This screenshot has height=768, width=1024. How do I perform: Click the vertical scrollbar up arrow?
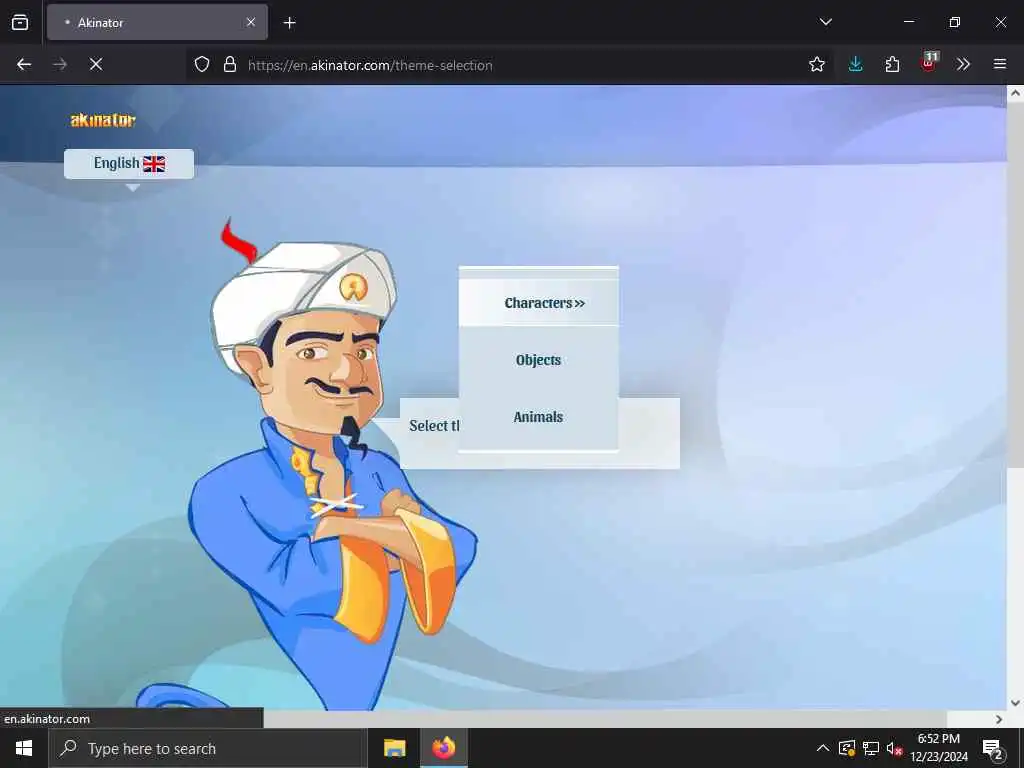(x=1015, y=93)
